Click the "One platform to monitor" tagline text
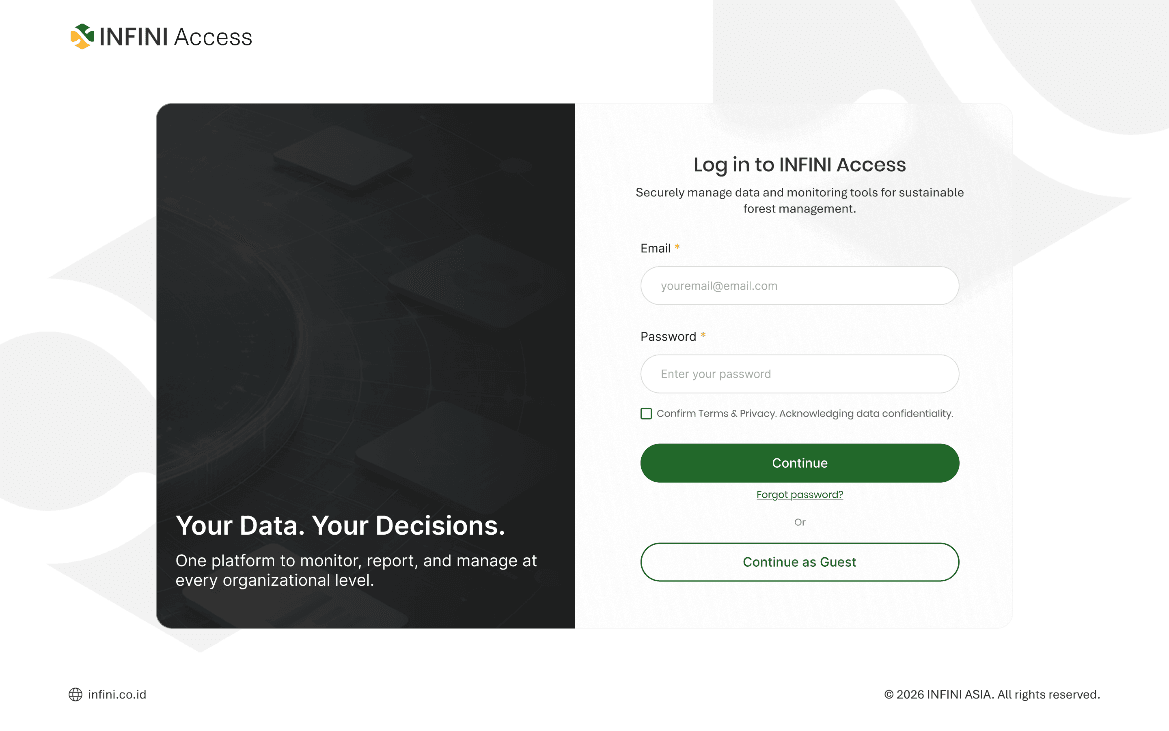1169x731 pixels. point(356,570)
